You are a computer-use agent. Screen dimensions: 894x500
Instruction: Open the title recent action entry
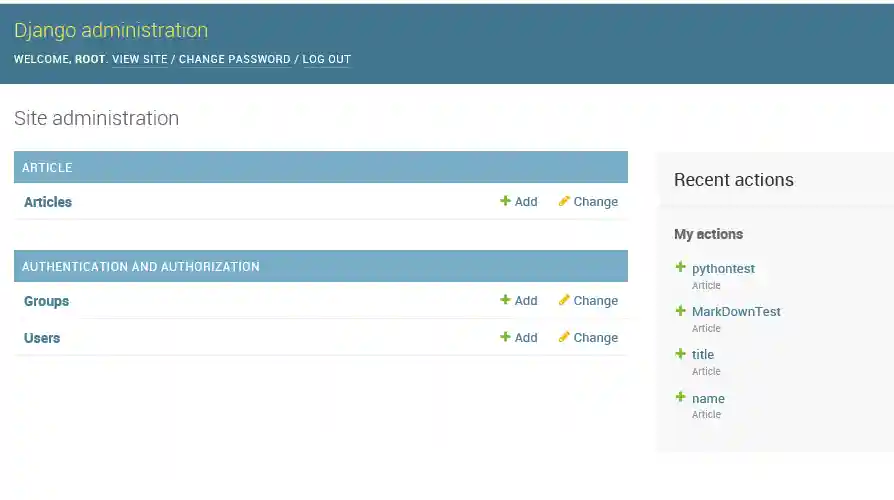coord(703,355)
